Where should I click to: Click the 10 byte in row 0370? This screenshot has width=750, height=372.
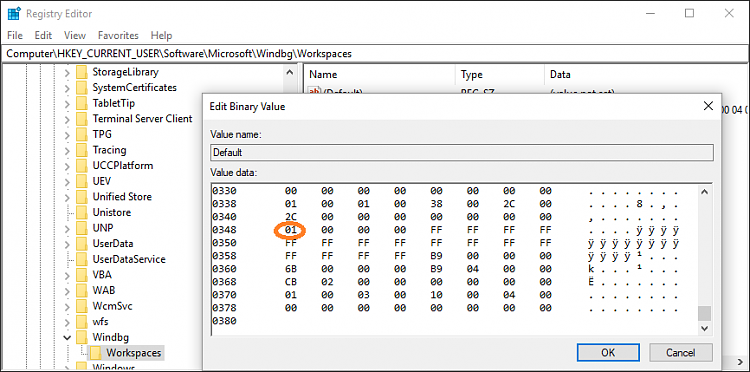(x=436, y=295)
